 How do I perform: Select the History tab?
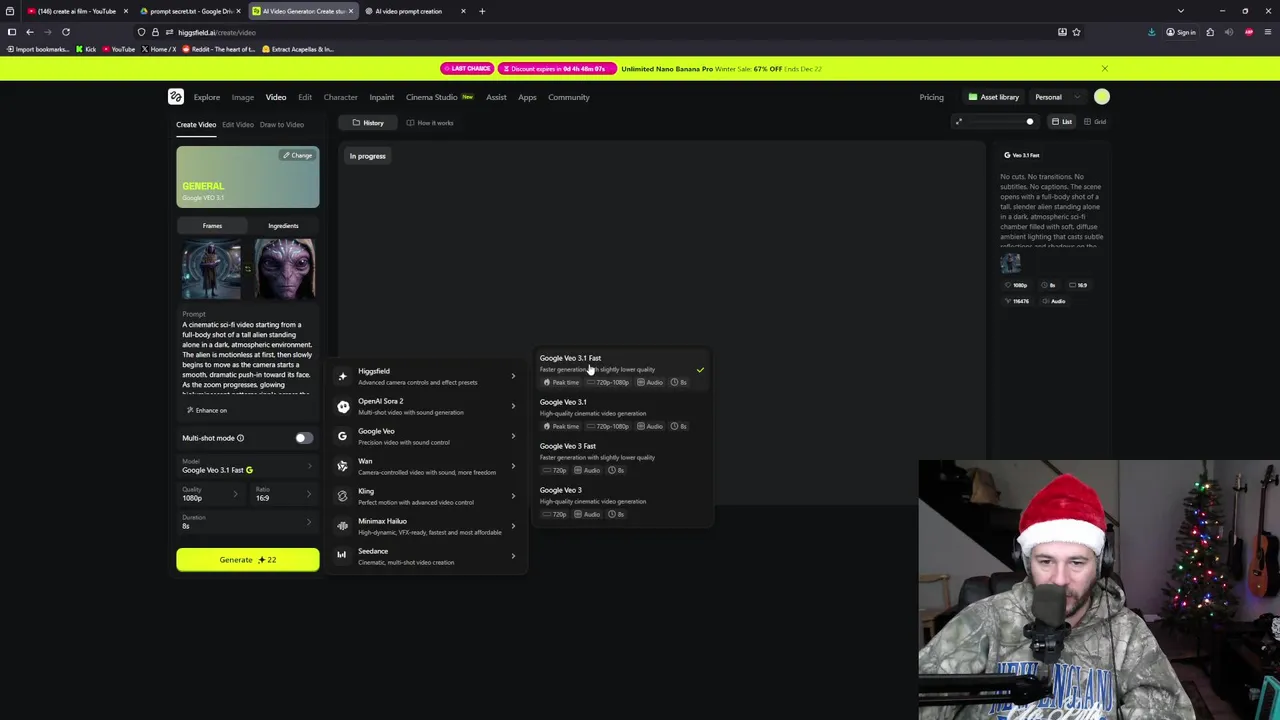(367, 123)
